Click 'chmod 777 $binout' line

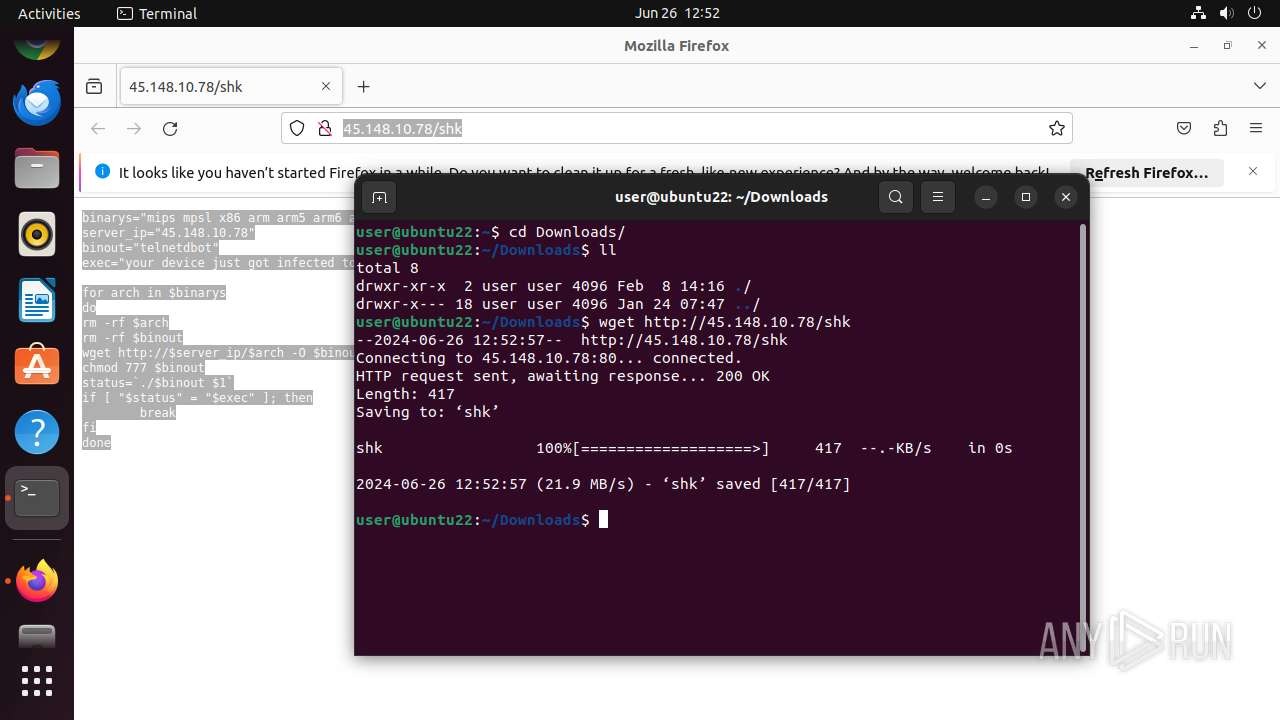pyautogui.click(x=143, y=368)
